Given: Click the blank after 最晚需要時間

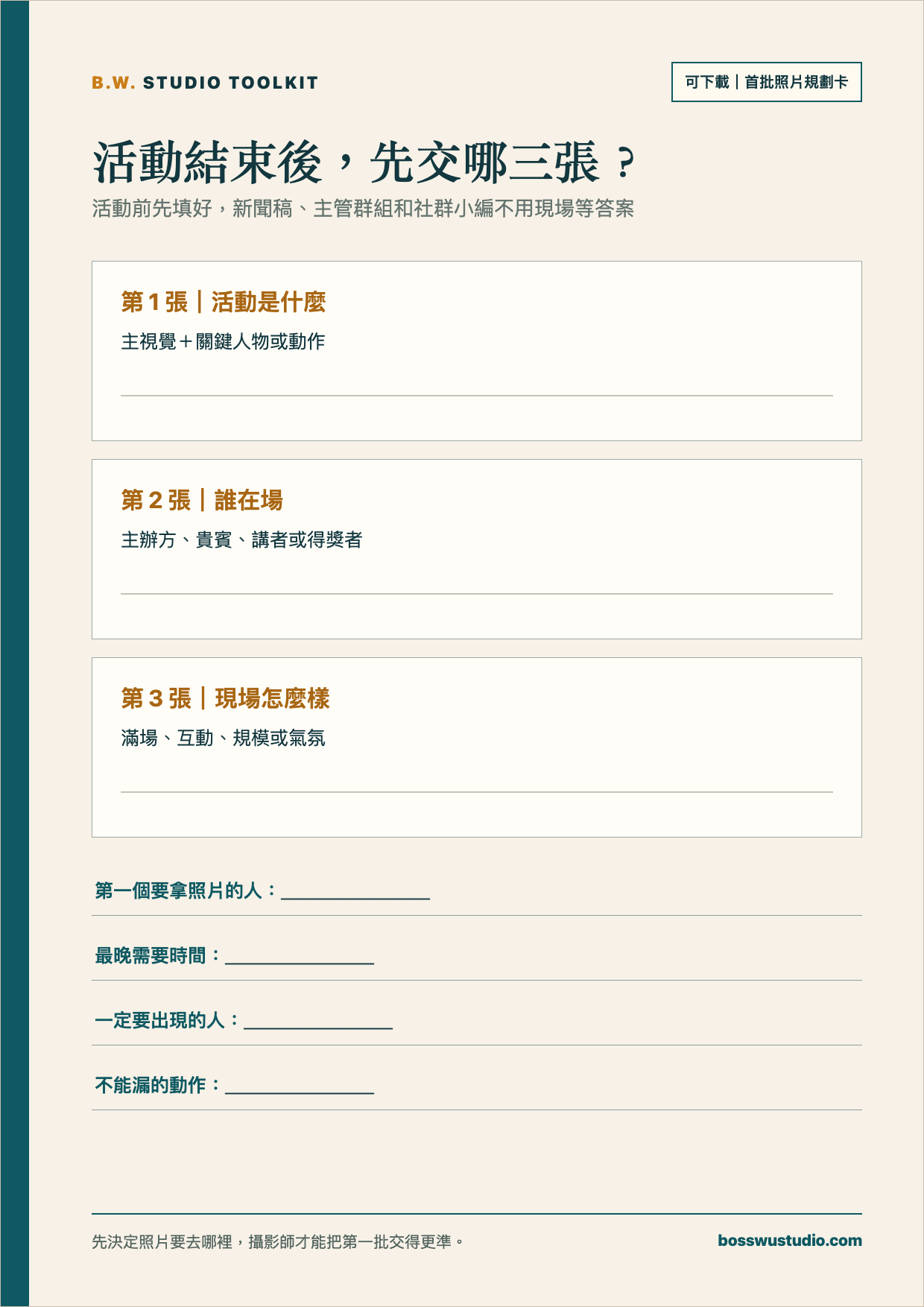Looking at the screenshot, I should 300,958.
